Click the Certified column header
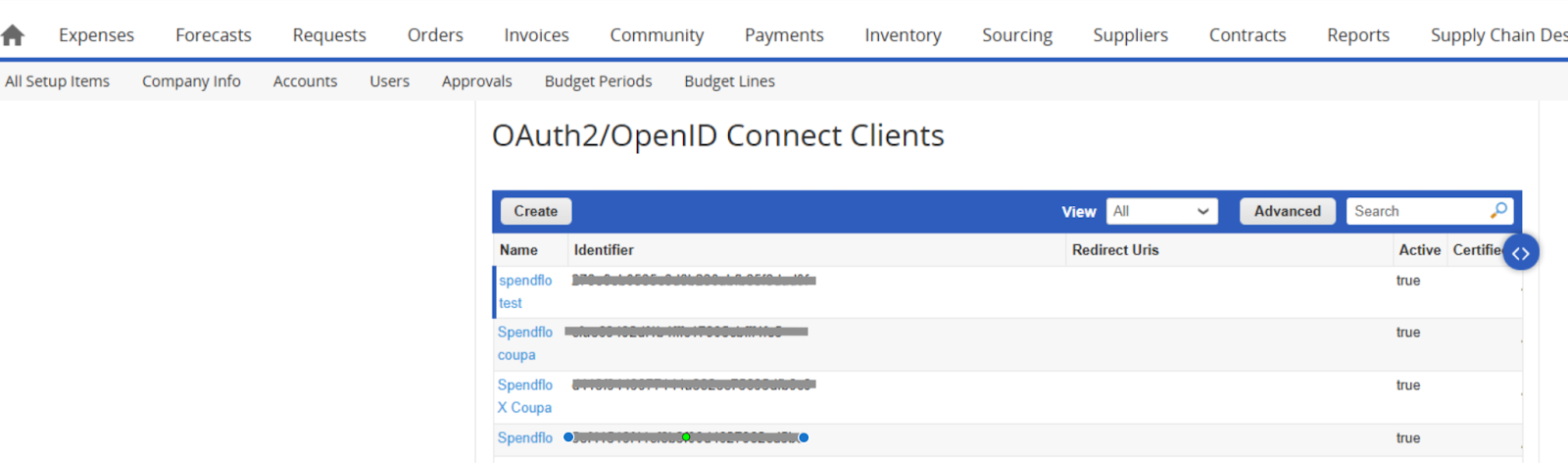 pyautogui.click(x=1478, y=250)
